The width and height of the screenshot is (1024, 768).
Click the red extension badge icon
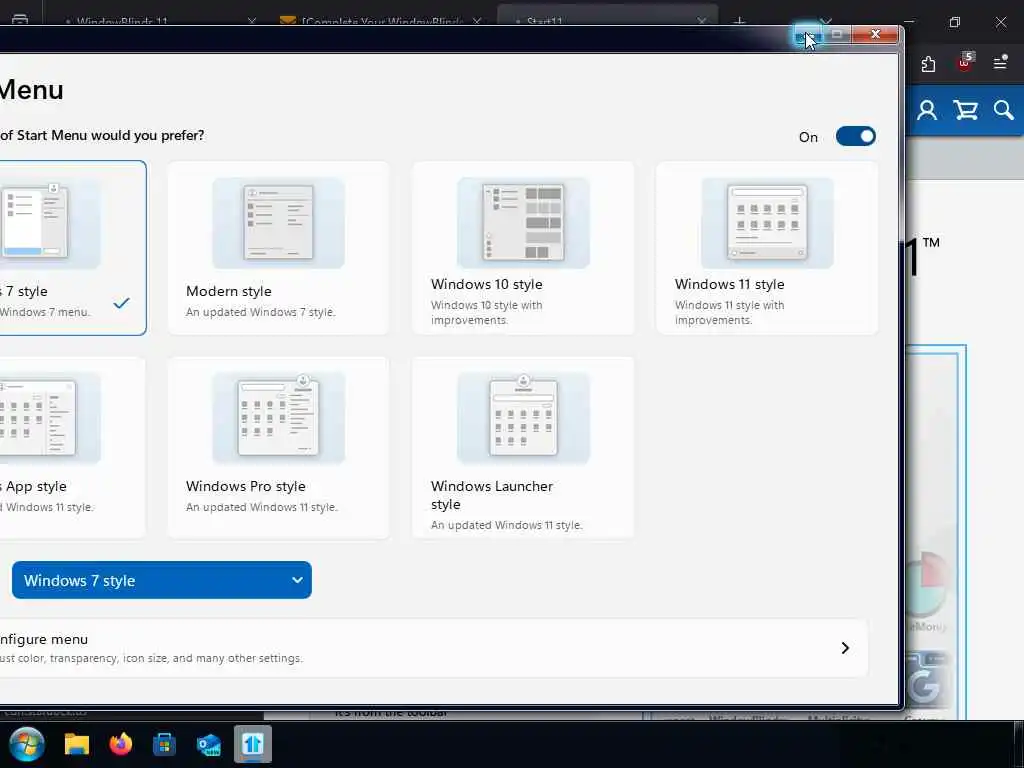(x=965, y=62)
